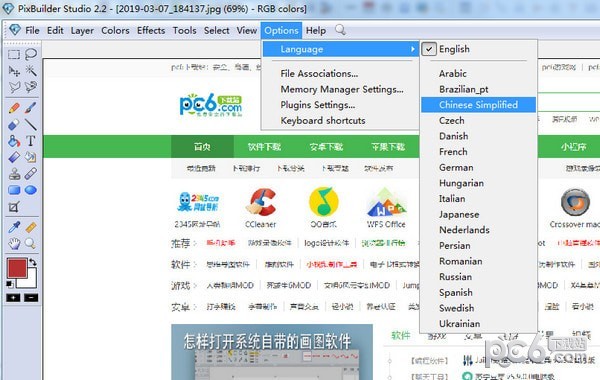Select the eyedropper color picker tool

point(14,227)
